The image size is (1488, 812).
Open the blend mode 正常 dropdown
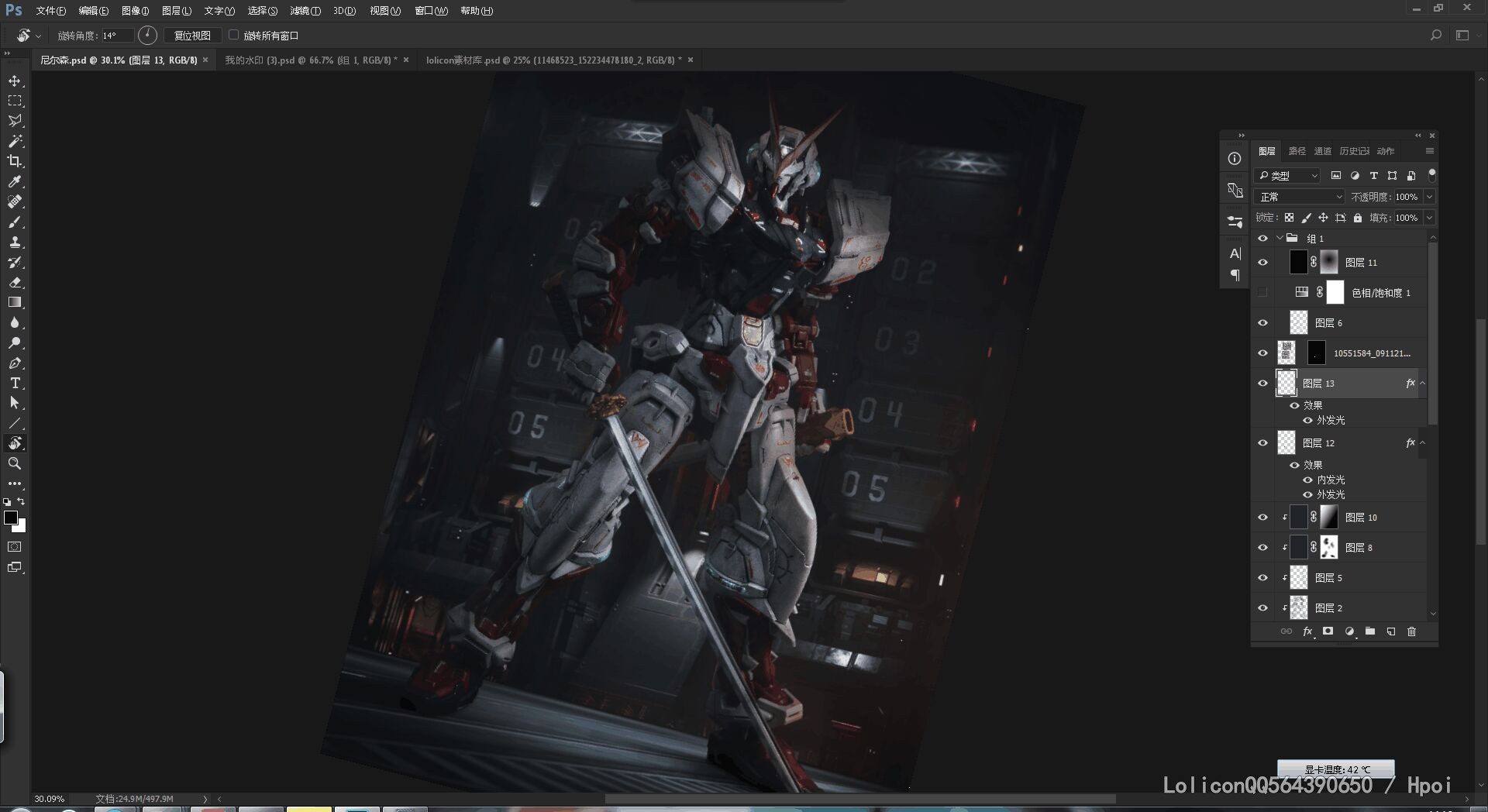1299,197
